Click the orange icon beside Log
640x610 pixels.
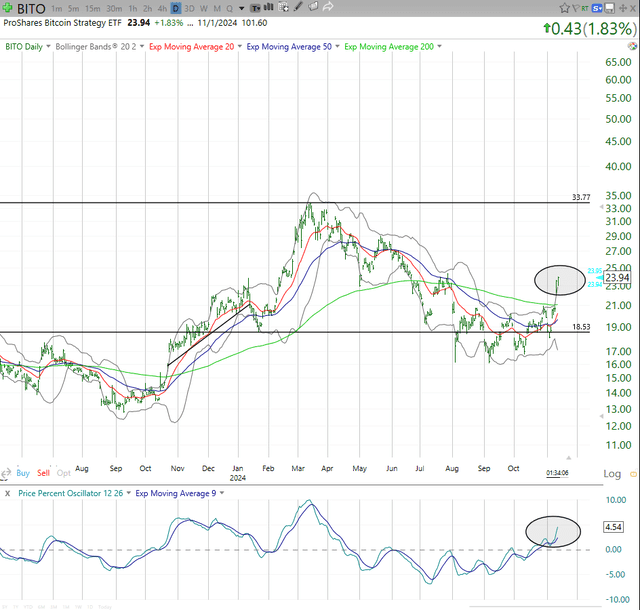click(x=633, y=474)
